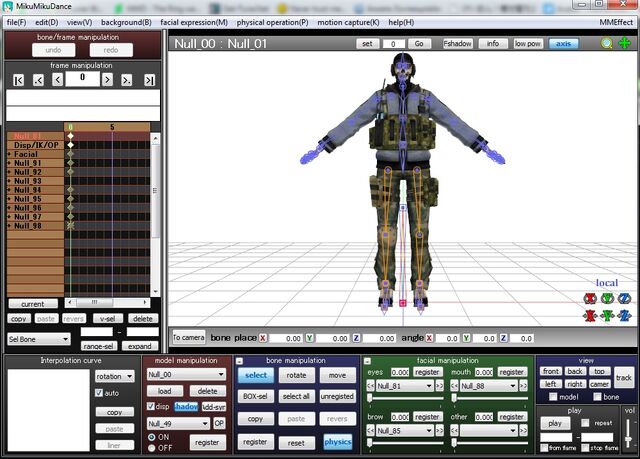Viewport: 640px width, 459px height.
Task: Open the file(F) menu
Action: click(x=17, y=22)
